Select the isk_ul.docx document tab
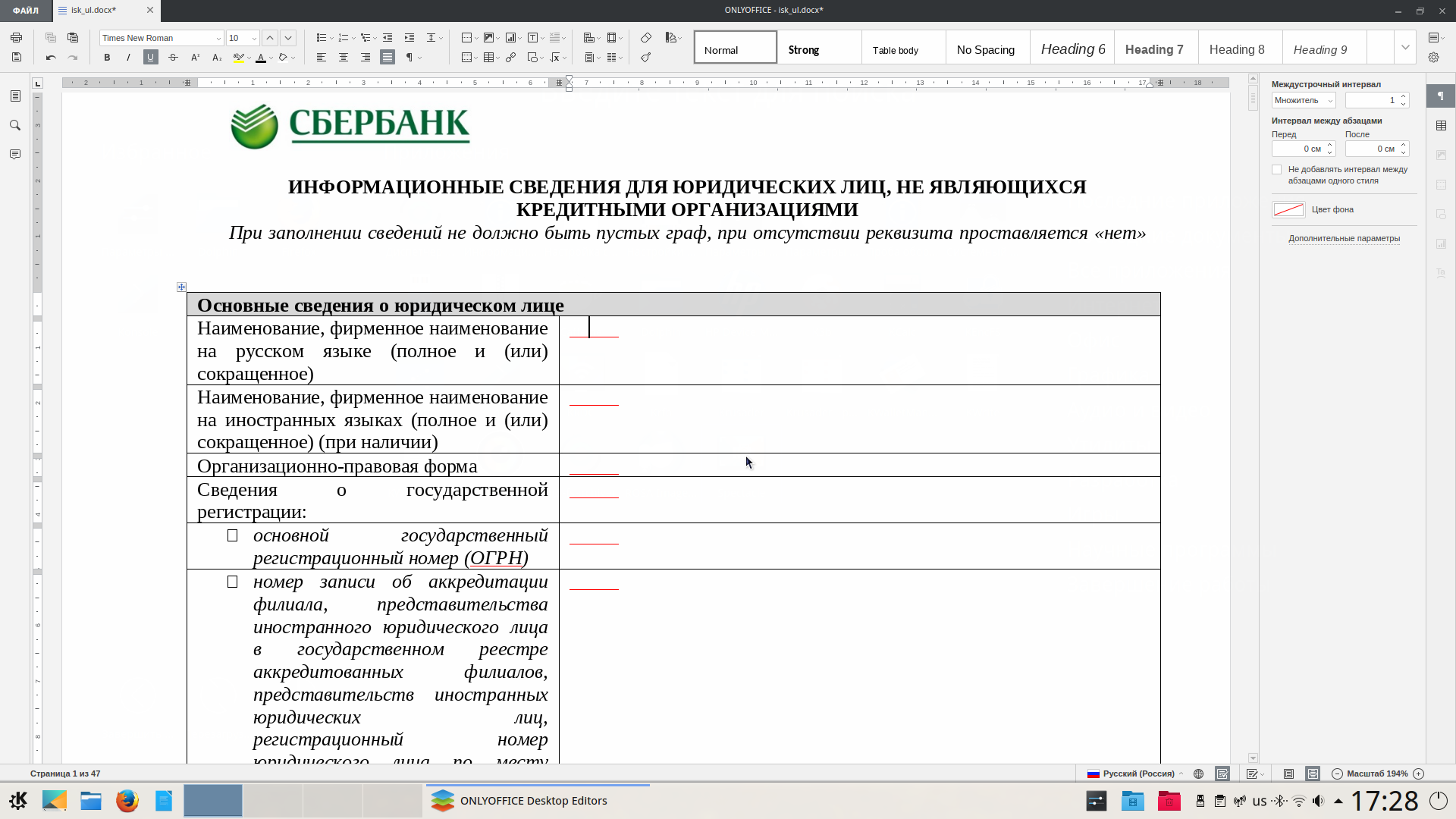Image resolution: width=1456 pixels, height=819 pixels. 93,10
